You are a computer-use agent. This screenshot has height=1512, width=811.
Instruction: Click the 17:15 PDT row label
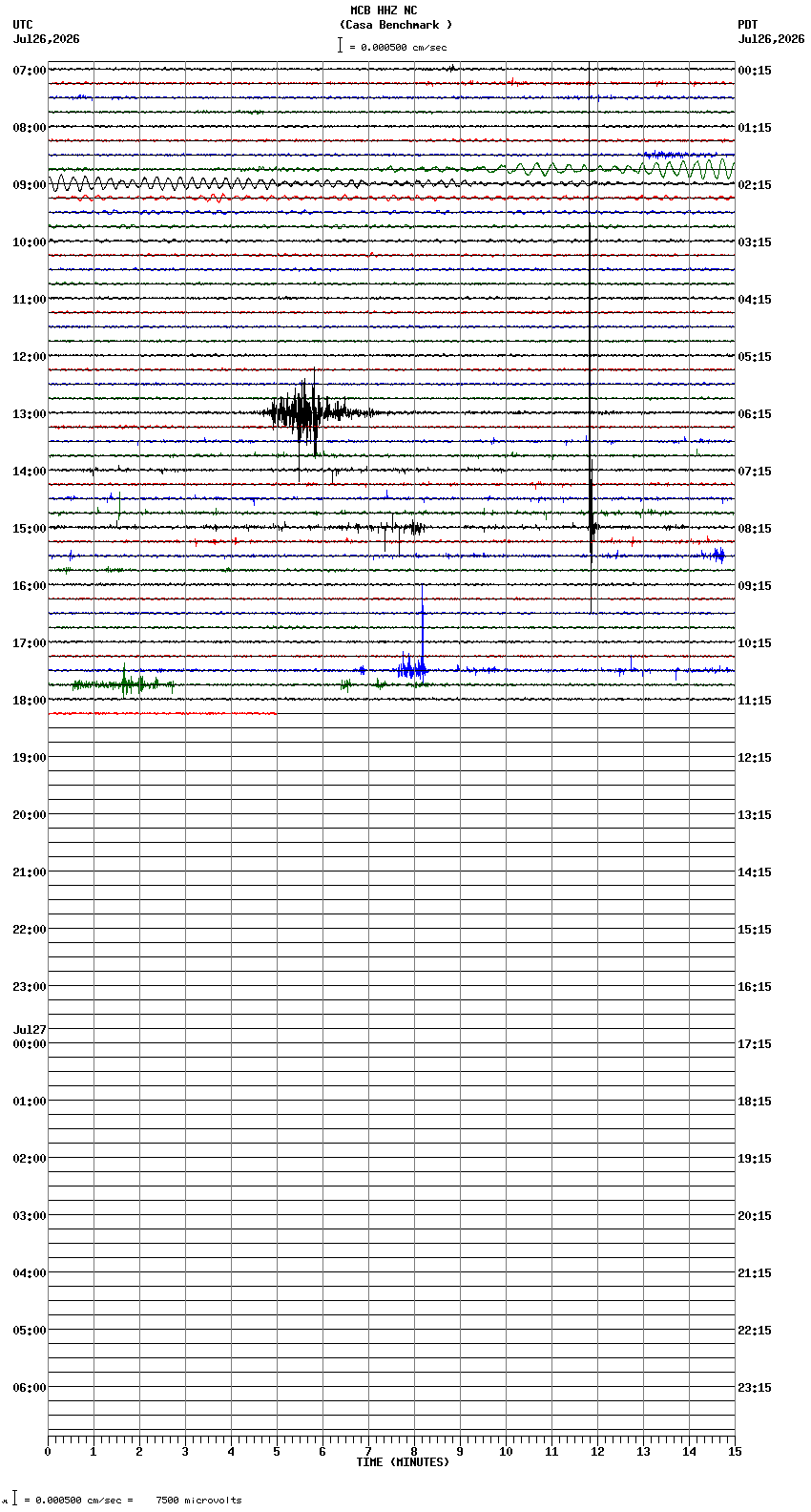[x=755, y=1044]
